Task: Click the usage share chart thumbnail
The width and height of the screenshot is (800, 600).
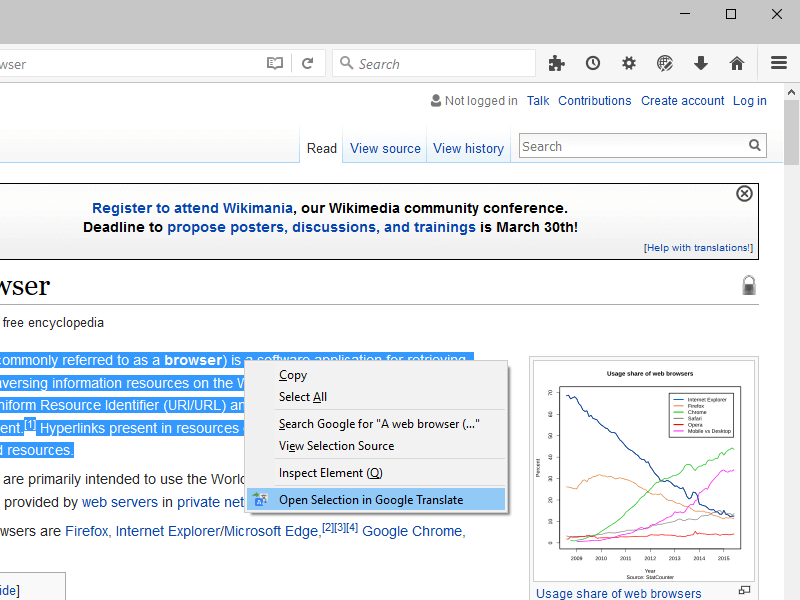Action: 644,470
